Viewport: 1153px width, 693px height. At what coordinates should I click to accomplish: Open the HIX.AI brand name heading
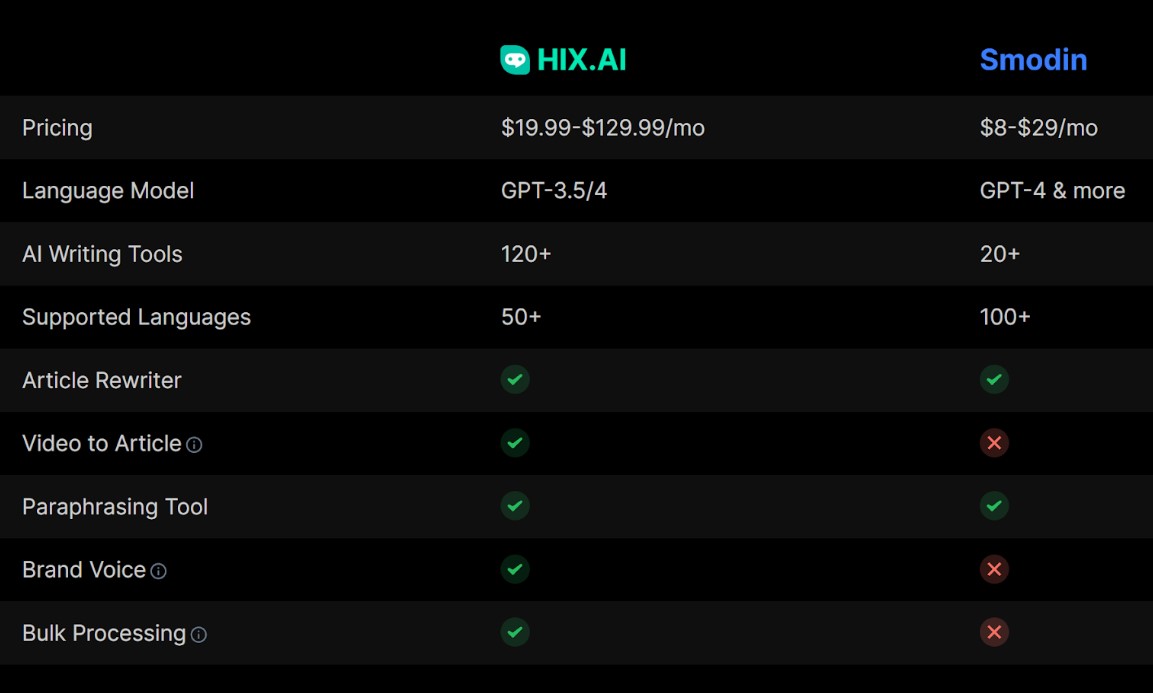point(582,60)
